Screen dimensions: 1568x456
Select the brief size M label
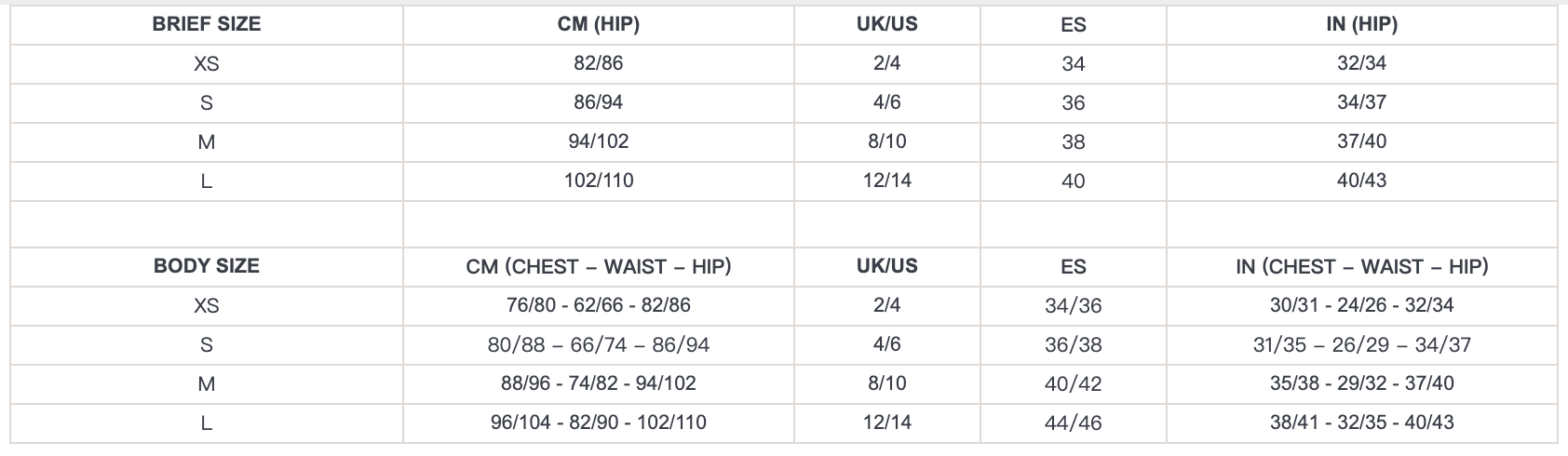[207, 142]
